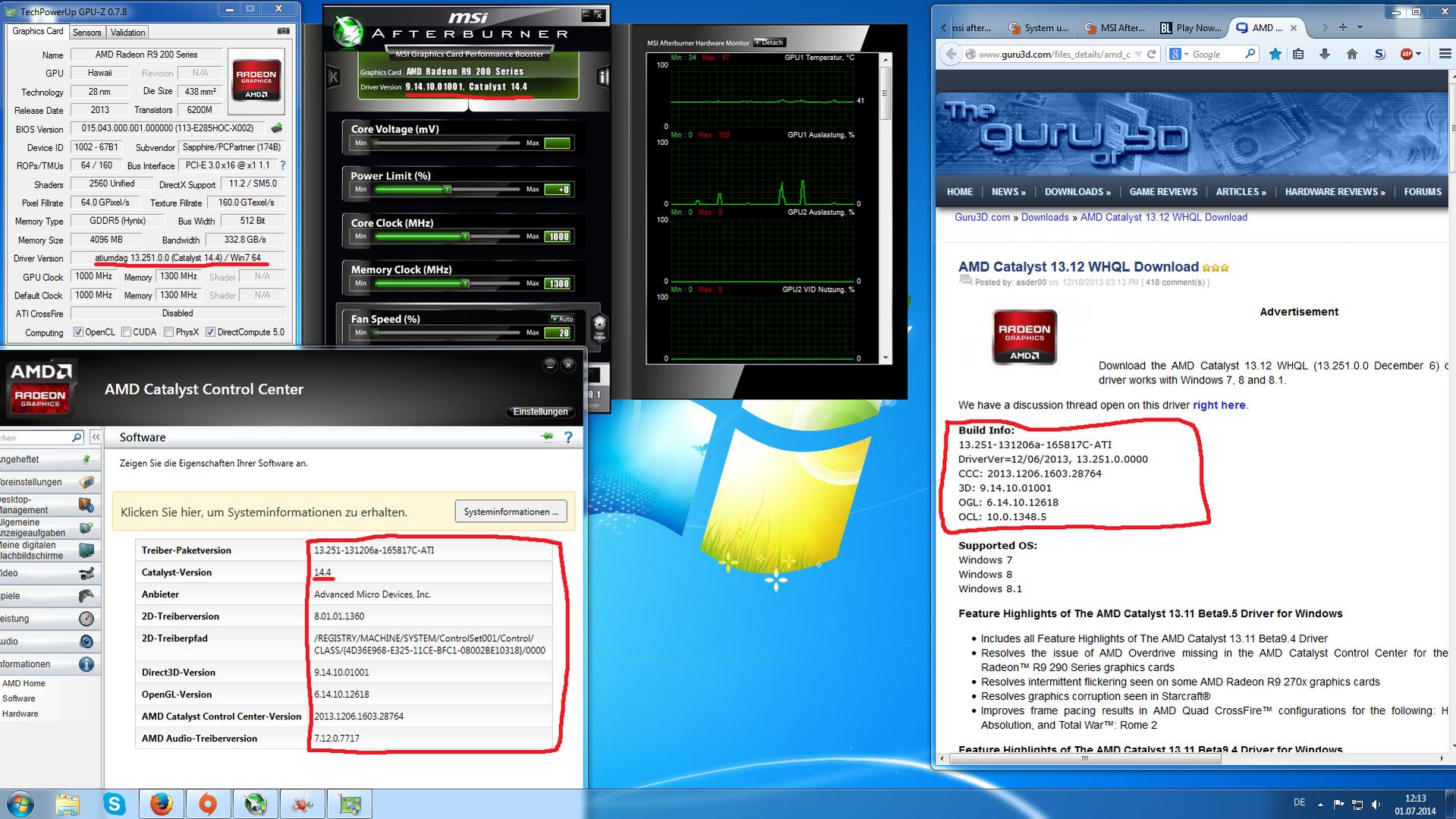Open Firefox from the taskbar
Screen dimensions: 1456x819
click(x=161, y=804)
